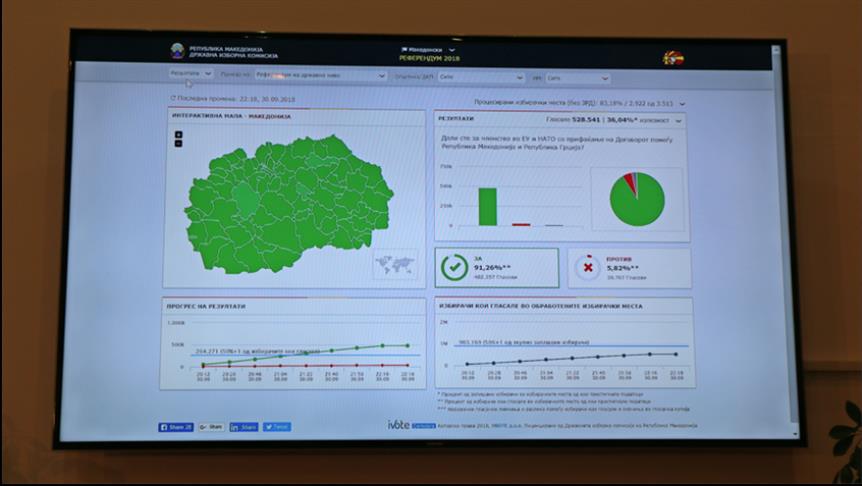
Task: Click the LinkedIn Share button
Action: [244, 427]
